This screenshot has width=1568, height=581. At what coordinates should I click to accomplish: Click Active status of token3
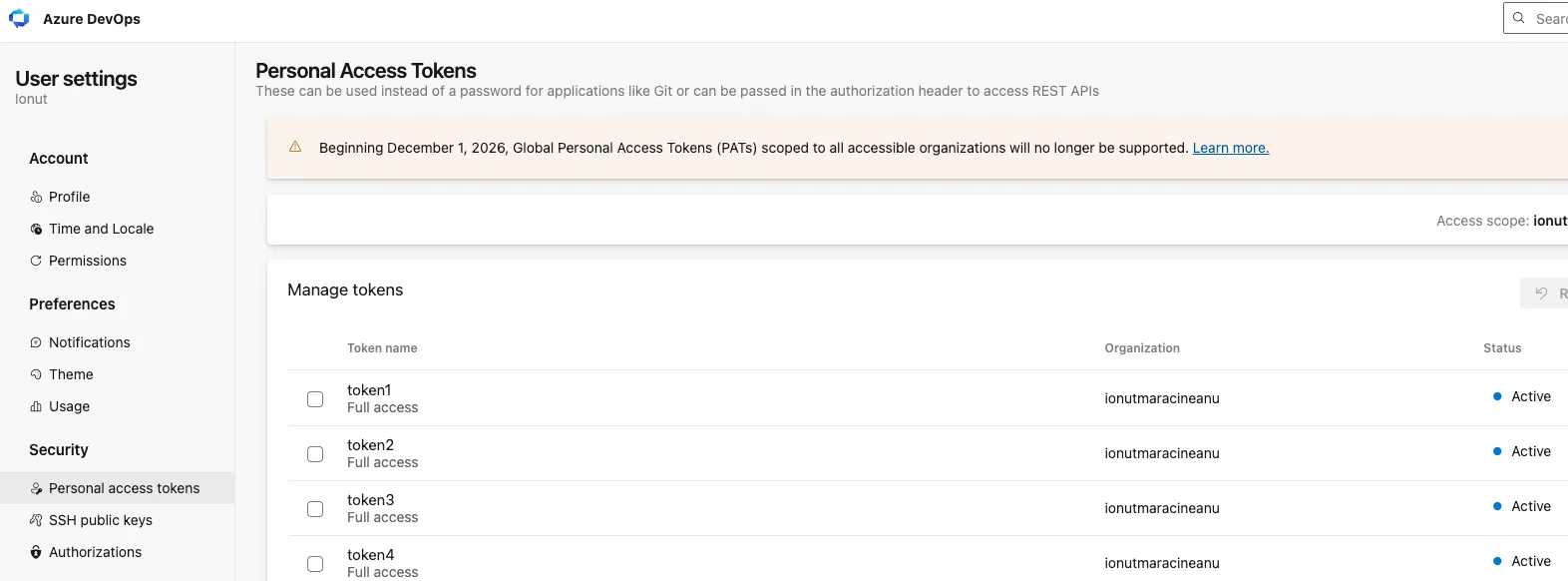tap(1522, 506)
